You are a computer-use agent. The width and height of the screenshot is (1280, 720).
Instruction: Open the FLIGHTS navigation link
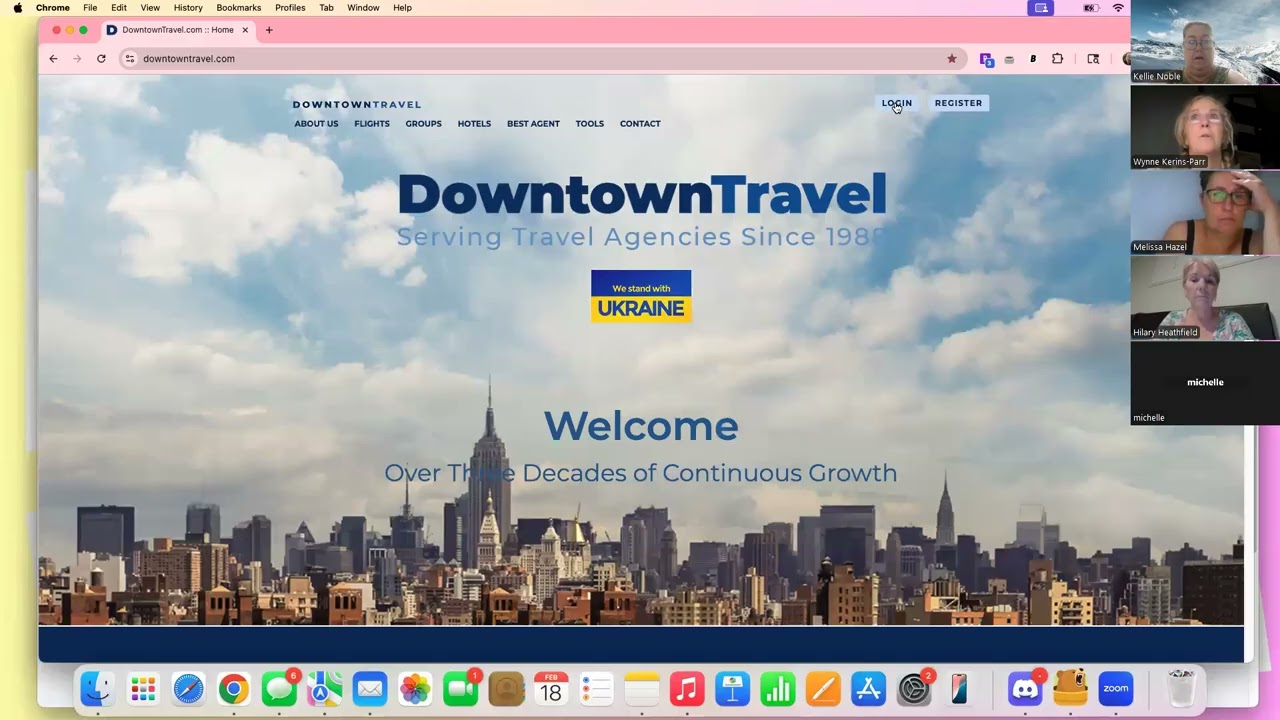(372, 124)
